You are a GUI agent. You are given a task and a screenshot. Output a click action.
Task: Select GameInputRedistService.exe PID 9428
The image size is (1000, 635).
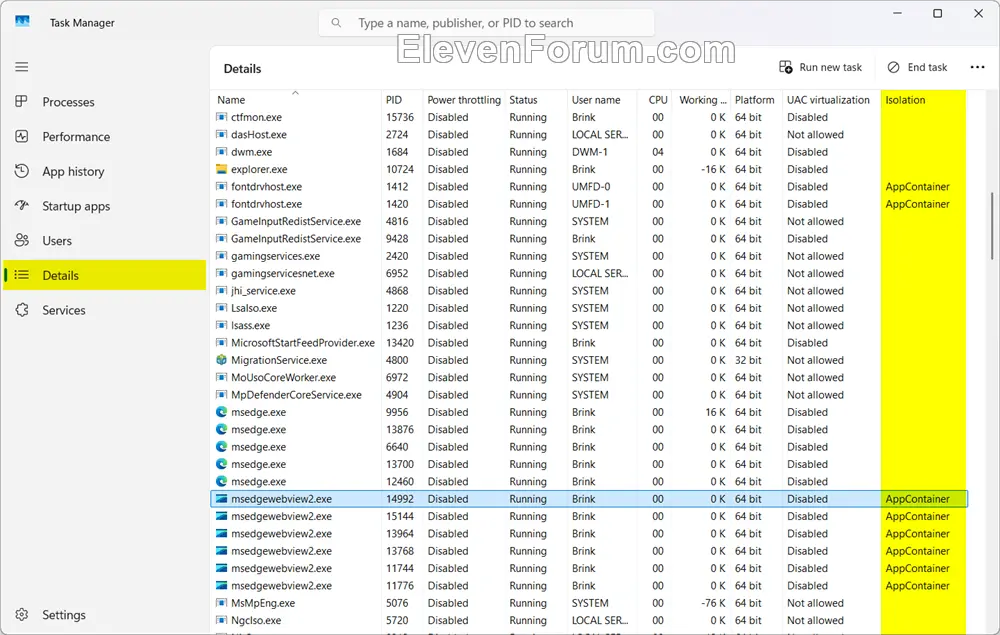pyautogui.click(x=296, y=238)
